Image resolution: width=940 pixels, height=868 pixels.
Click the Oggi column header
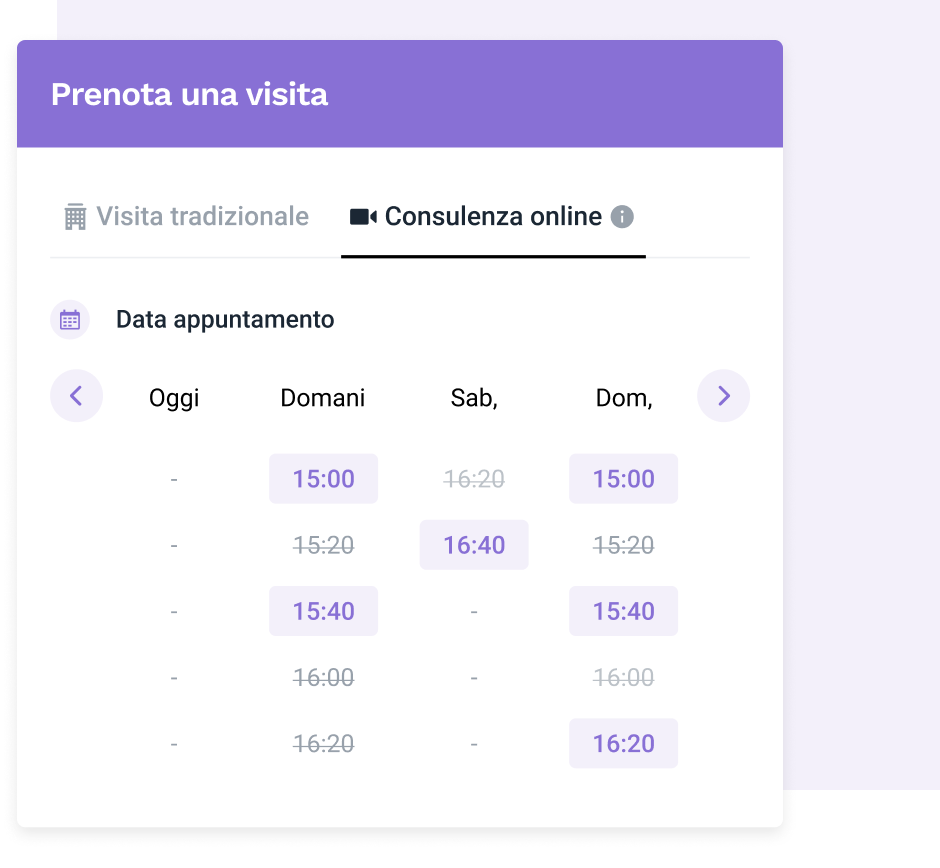[174, 398]
